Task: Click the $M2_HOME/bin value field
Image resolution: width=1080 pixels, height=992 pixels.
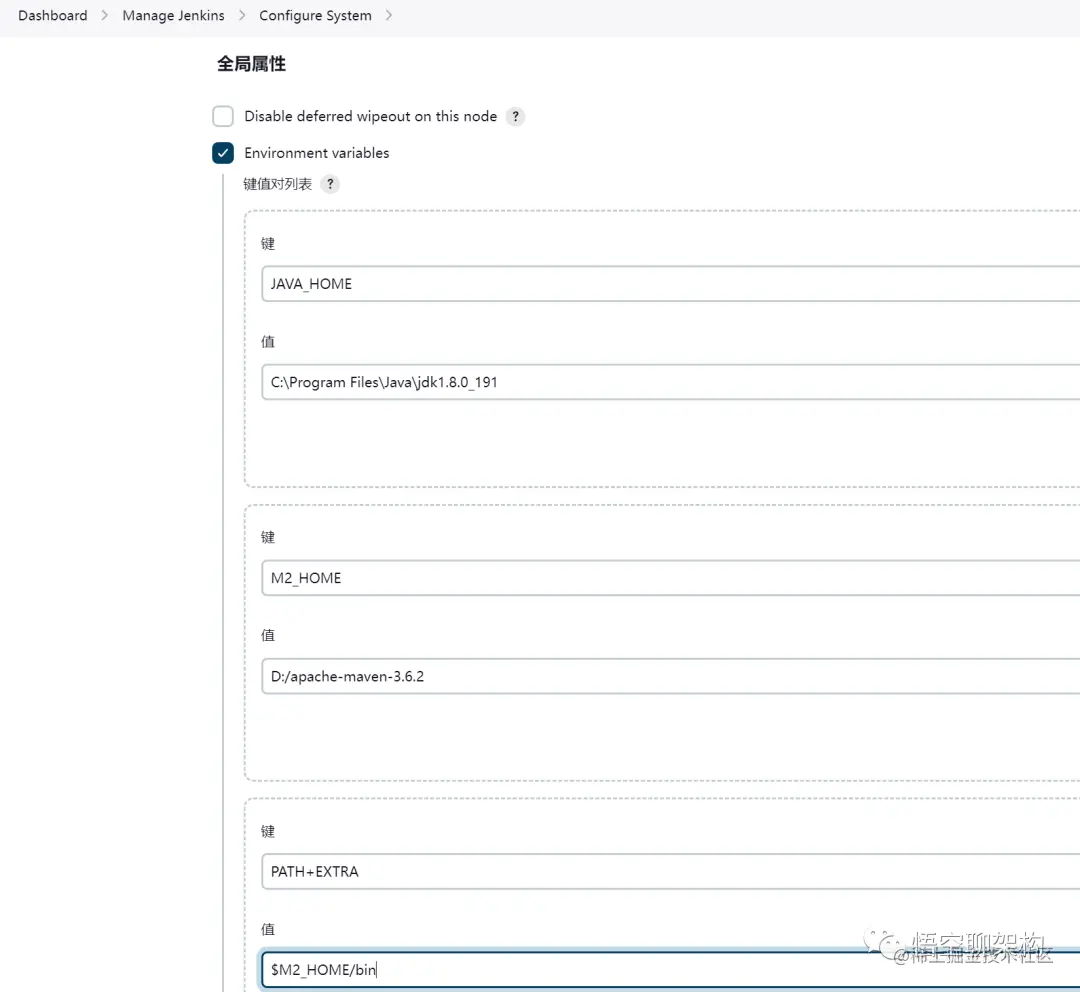Action: [670, 970]
